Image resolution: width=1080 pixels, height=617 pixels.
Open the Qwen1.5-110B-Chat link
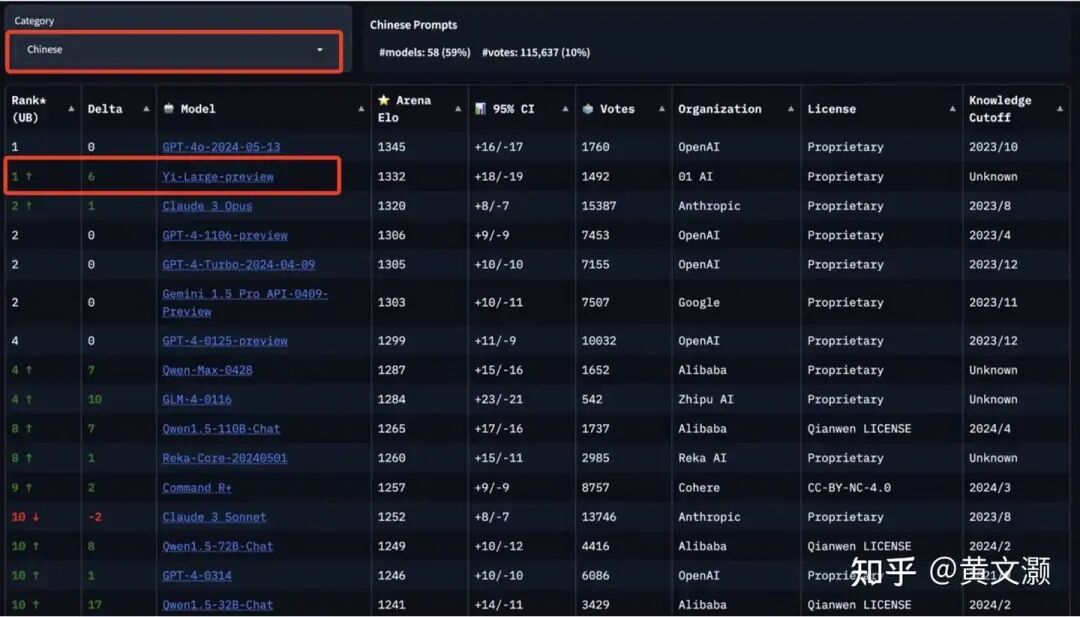point(221,428)
